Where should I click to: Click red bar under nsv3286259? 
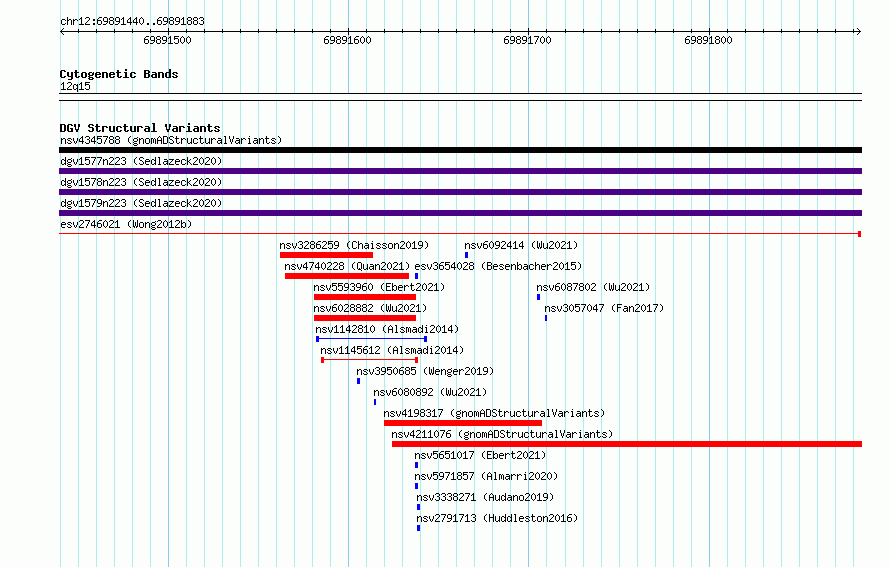tap(326, 255)
